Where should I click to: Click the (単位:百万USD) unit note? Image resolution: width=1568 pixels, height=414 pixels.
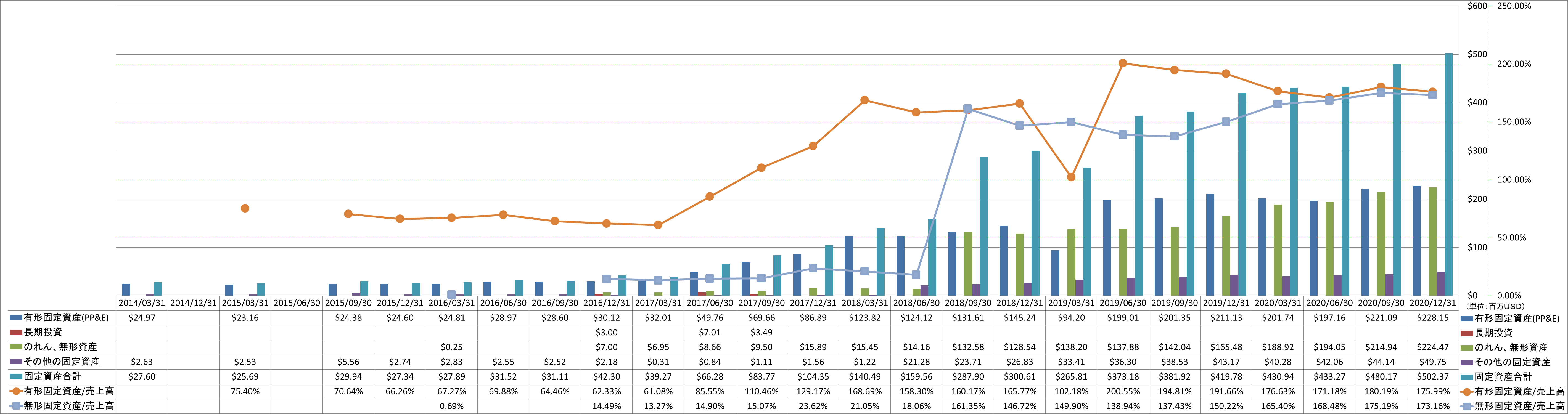pyautogui.click(x=1494, y=306)
